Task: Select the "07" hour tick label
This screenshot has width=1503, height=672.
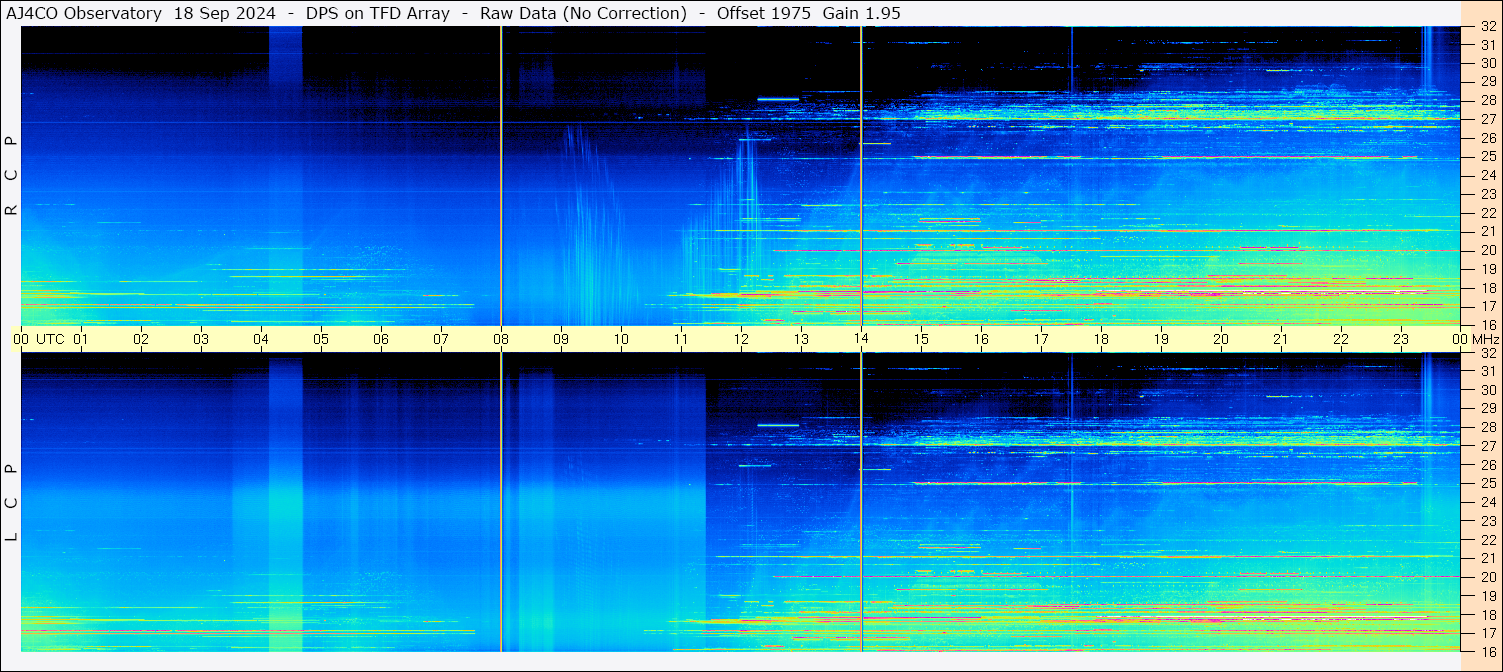Action: (x=441, y=339)
